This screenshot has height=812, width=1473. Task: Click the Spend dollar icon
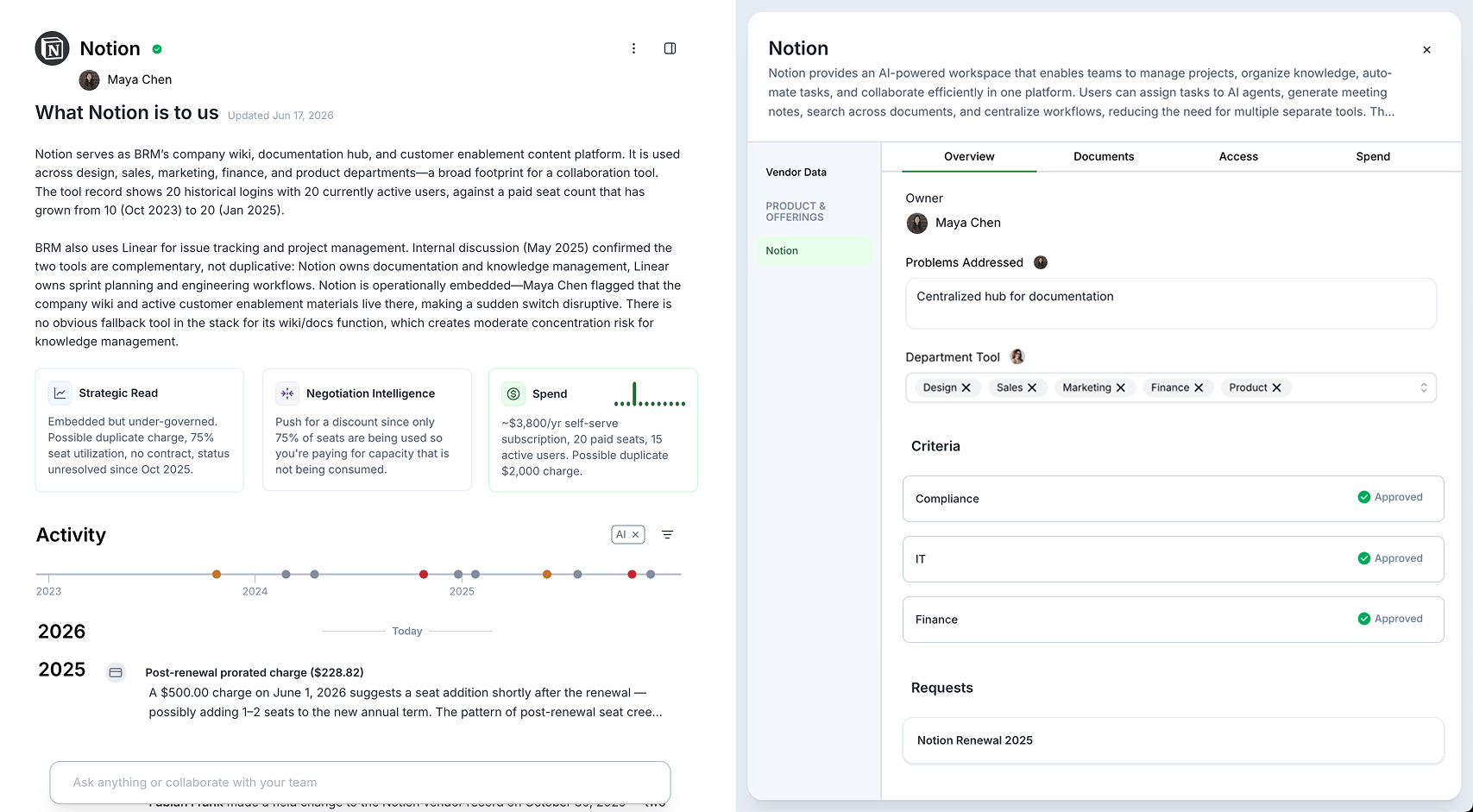pos(513,393)
